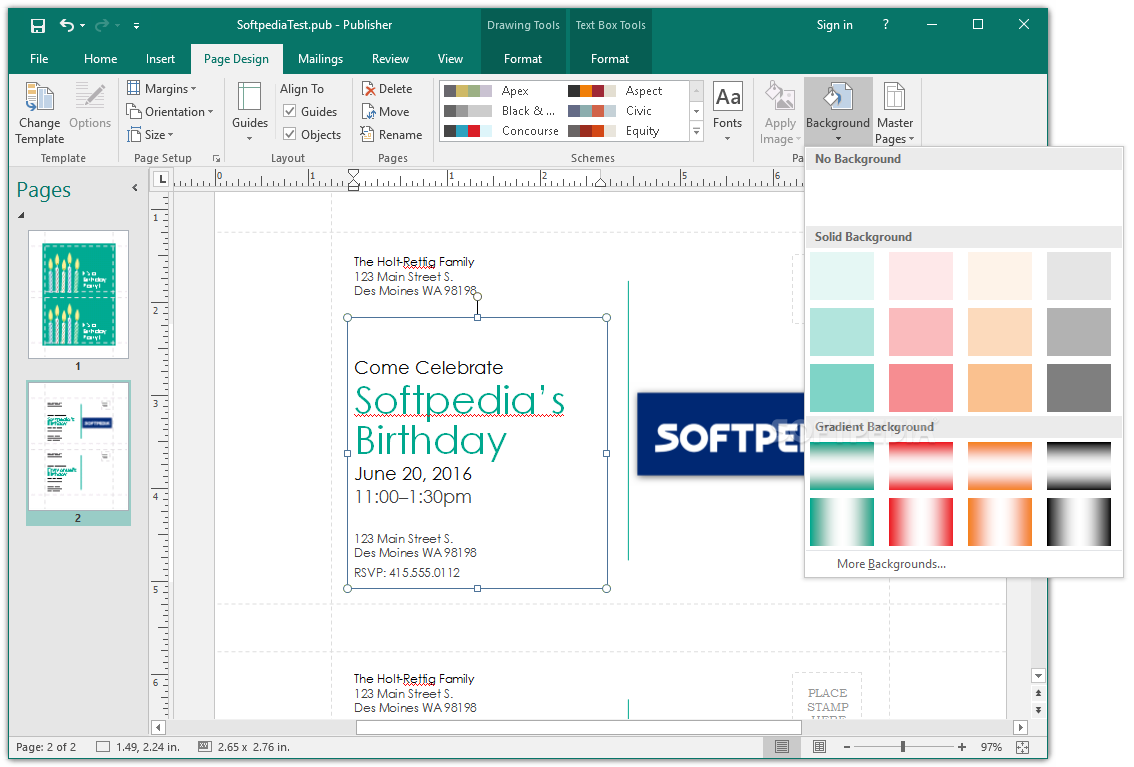Open the Help question mark

point(886,25)
